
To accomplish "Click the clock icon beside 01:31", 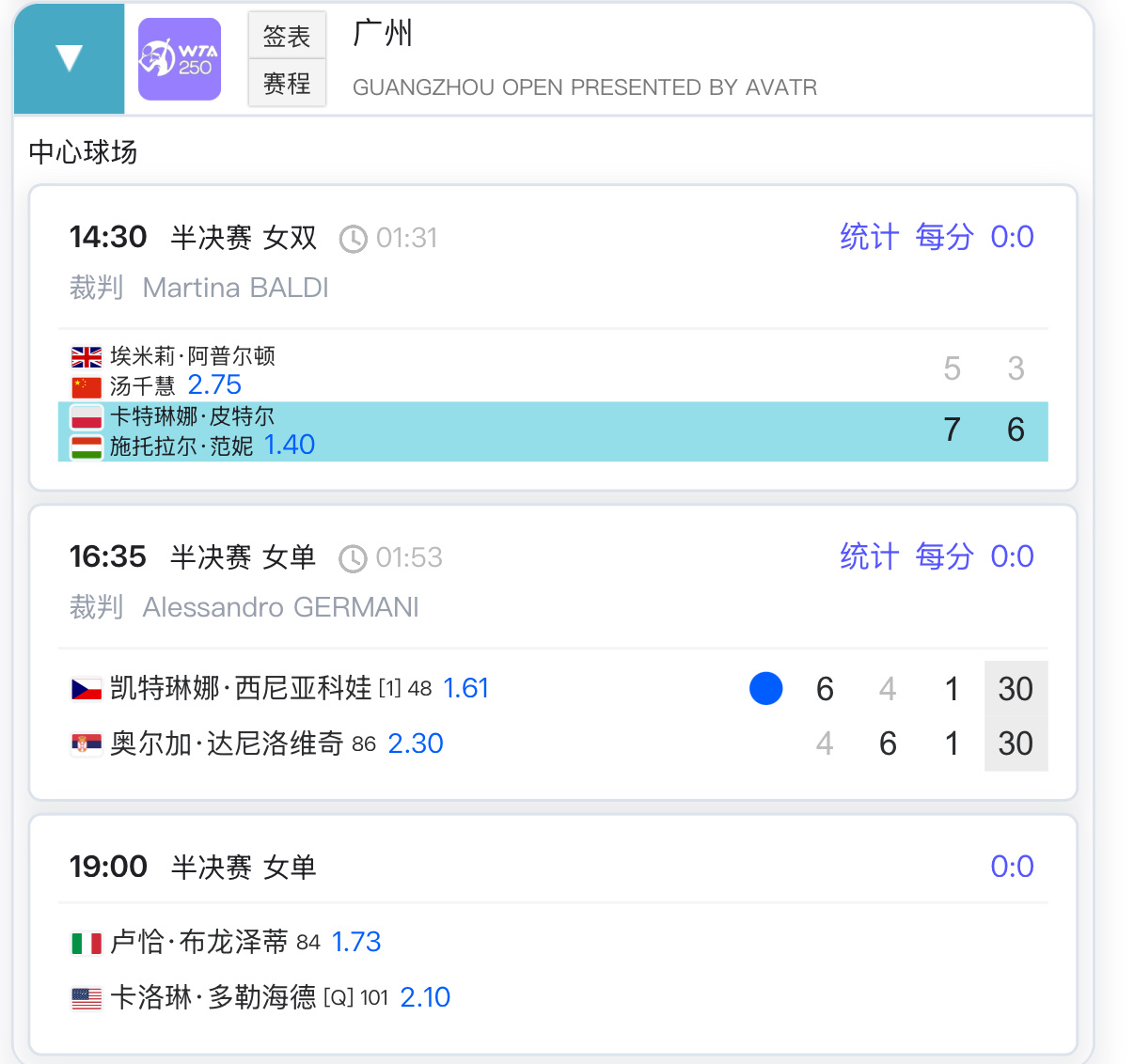I will [353, 239].
